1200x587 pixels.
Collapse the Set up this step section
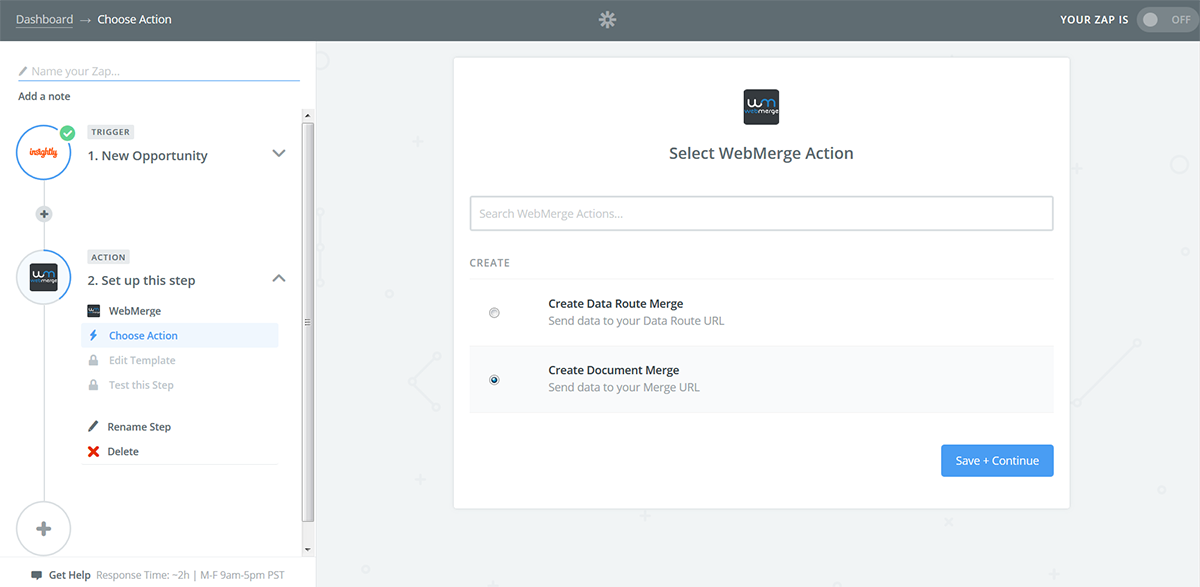click(279, 278)
